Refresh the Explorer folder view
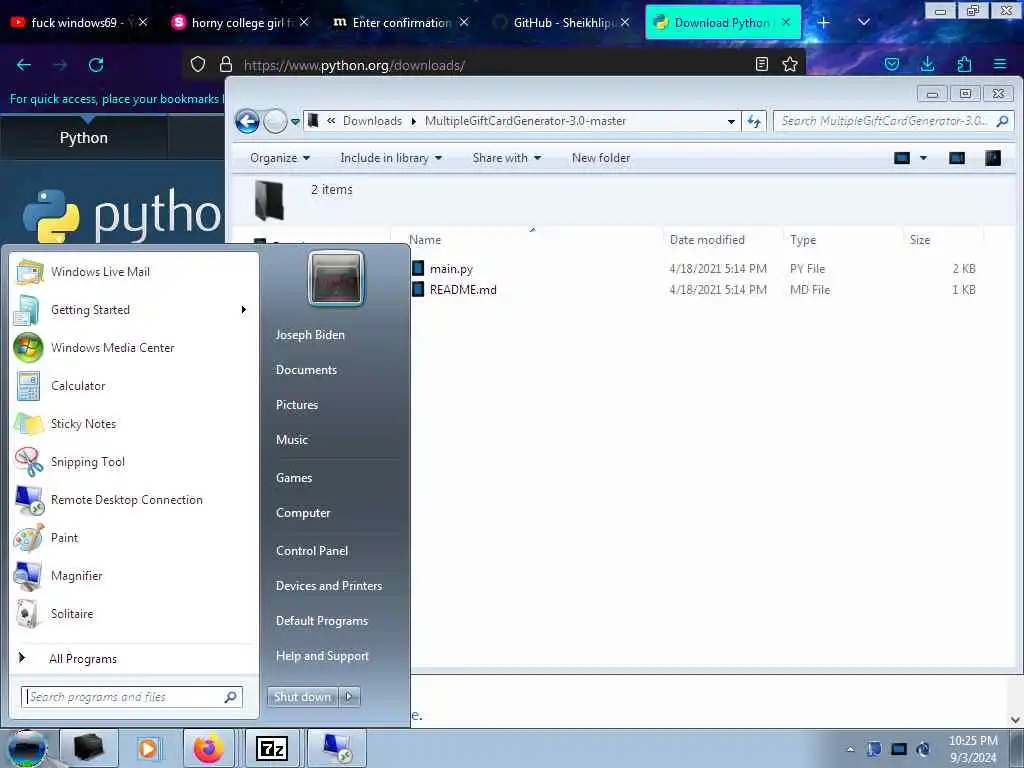This screenshot has height=768, width=1024. 754,121
